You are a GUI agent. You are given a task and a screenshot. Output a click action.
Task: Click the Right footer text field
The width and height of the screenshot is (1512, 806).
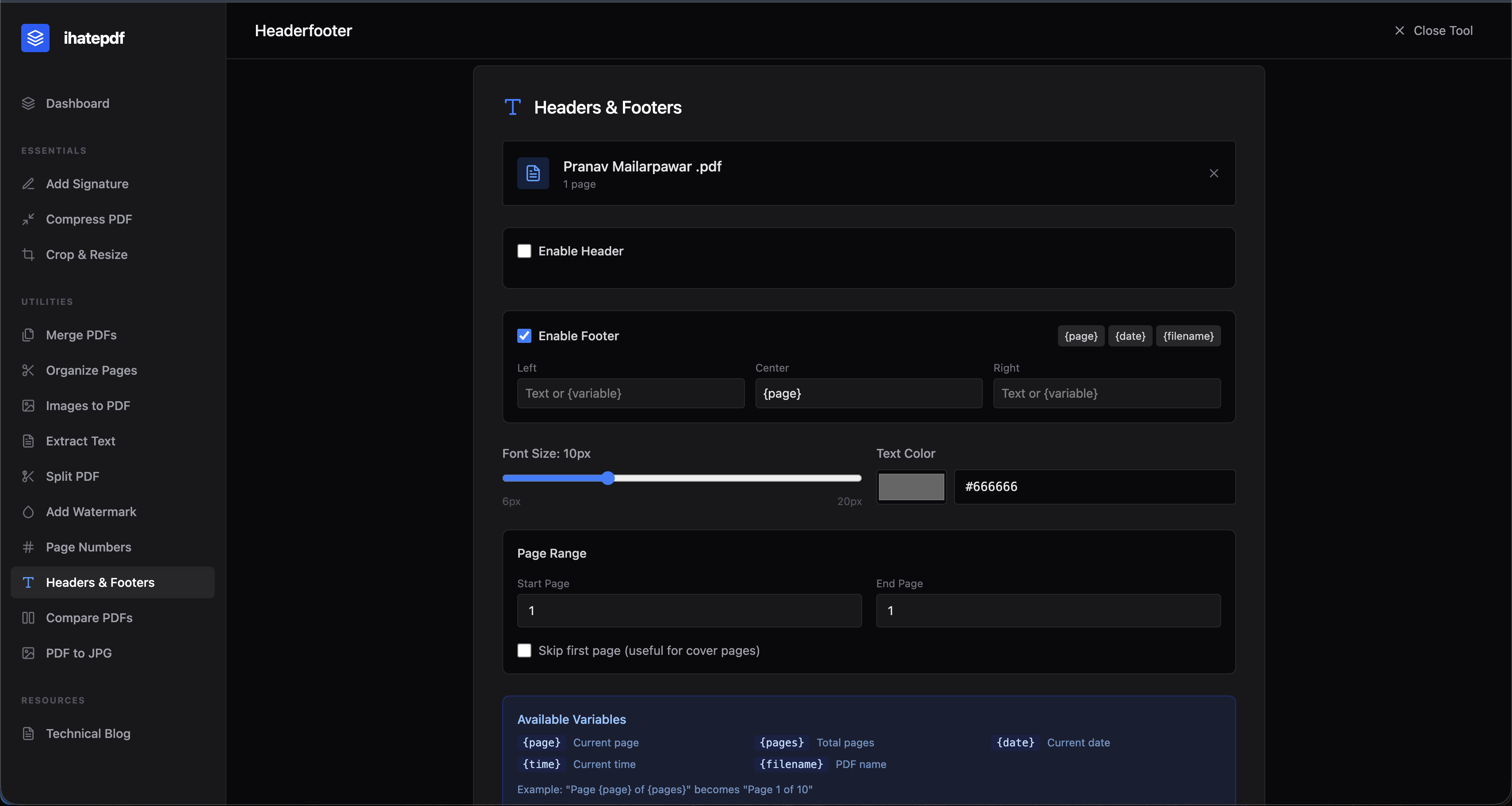coord(1107,393)
